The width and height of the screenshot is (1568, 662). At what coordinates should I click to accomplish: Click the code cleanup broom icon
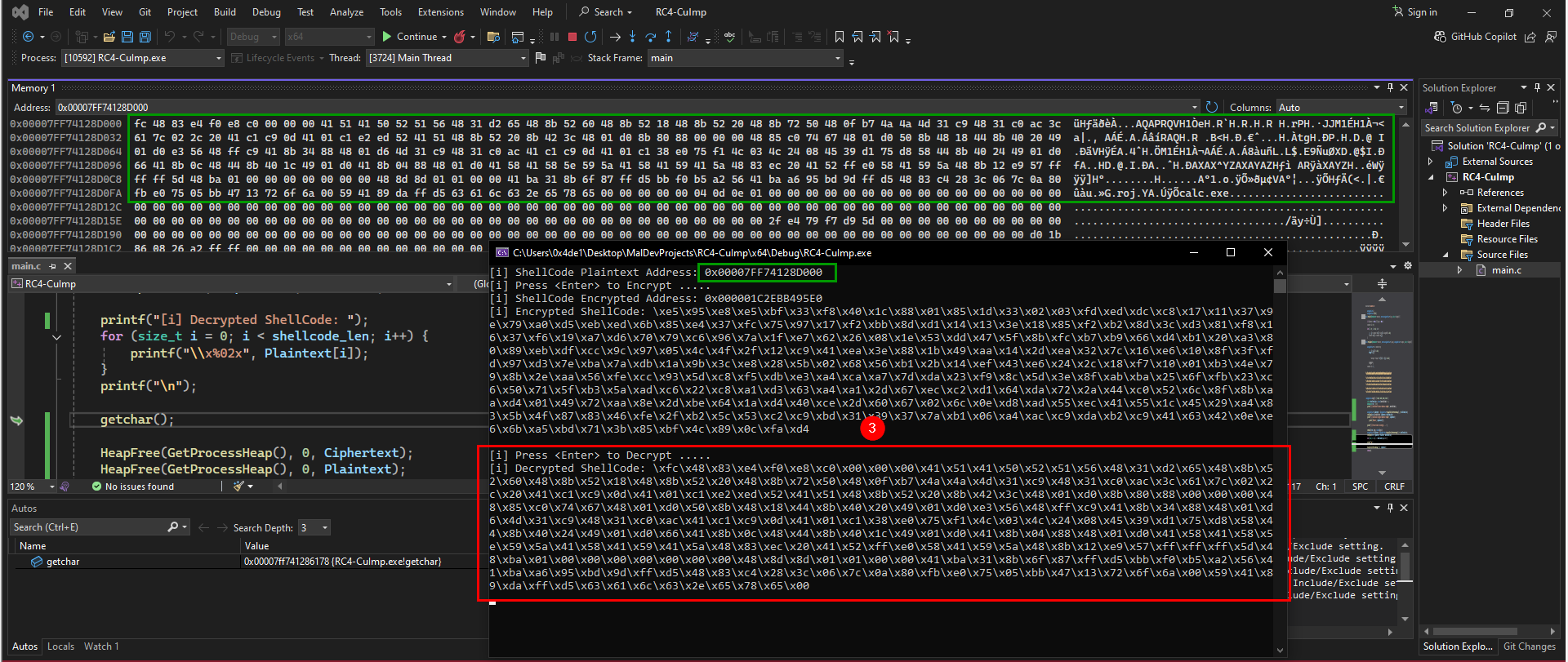[x=238, y=487]
